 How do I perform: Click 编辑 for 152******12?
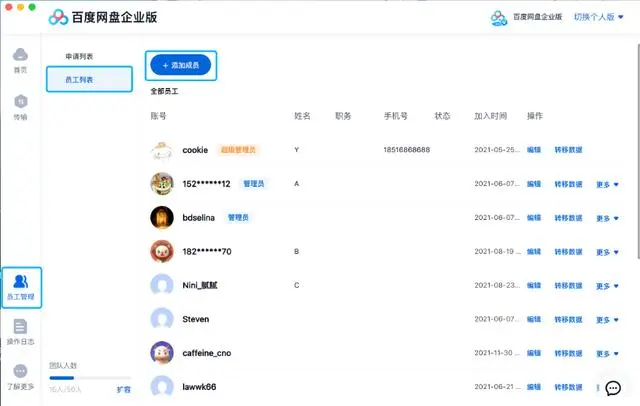tap(534, 184)
